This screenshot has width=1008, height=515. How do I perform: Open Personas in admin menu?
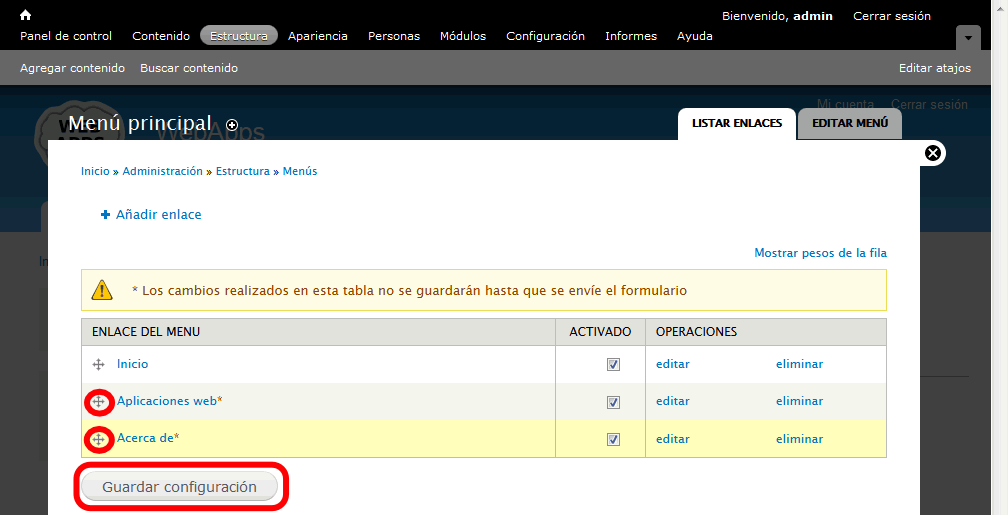click(393, 36)
